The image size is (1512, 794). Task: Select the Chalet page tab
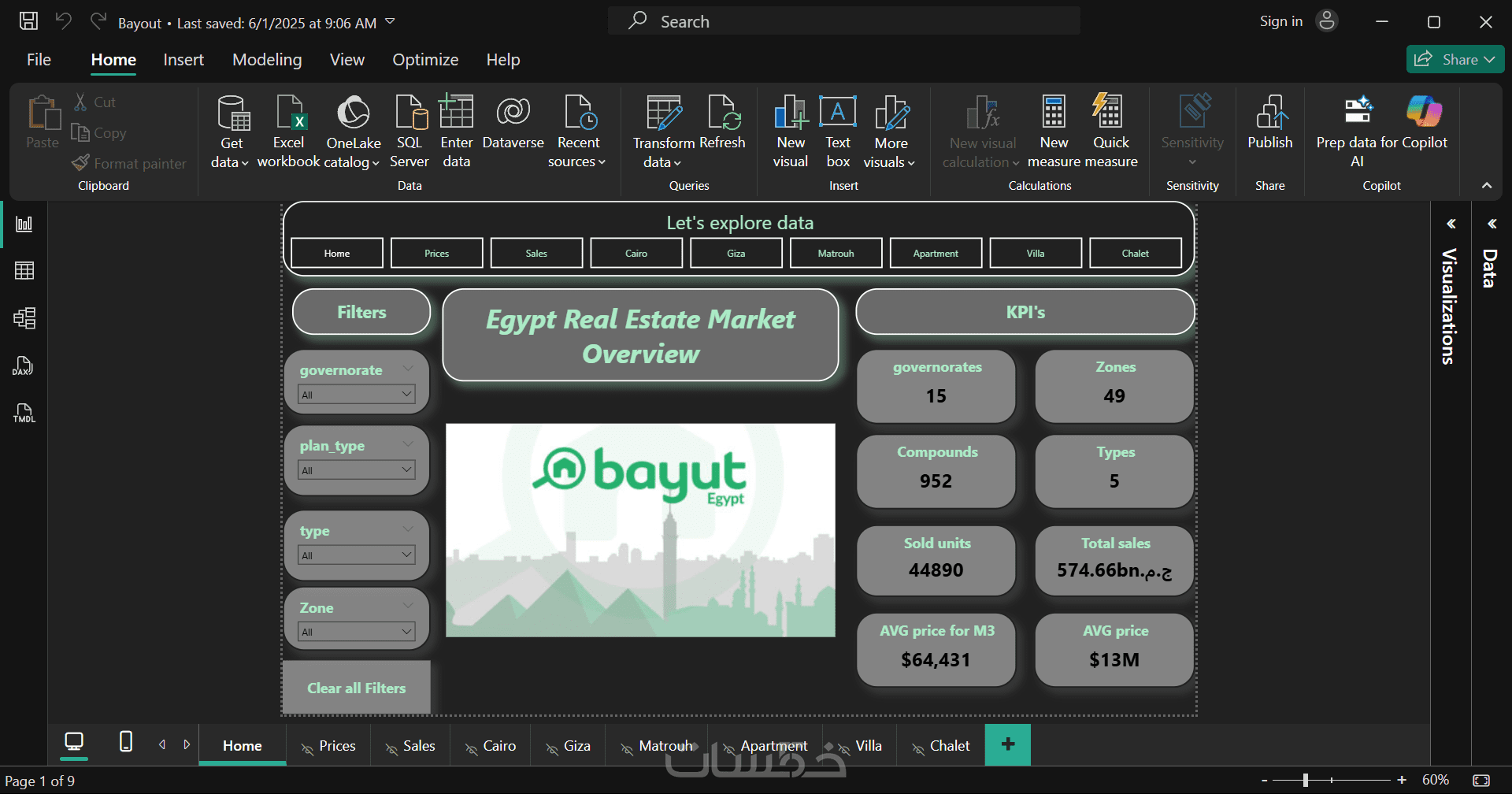point(940,746)
